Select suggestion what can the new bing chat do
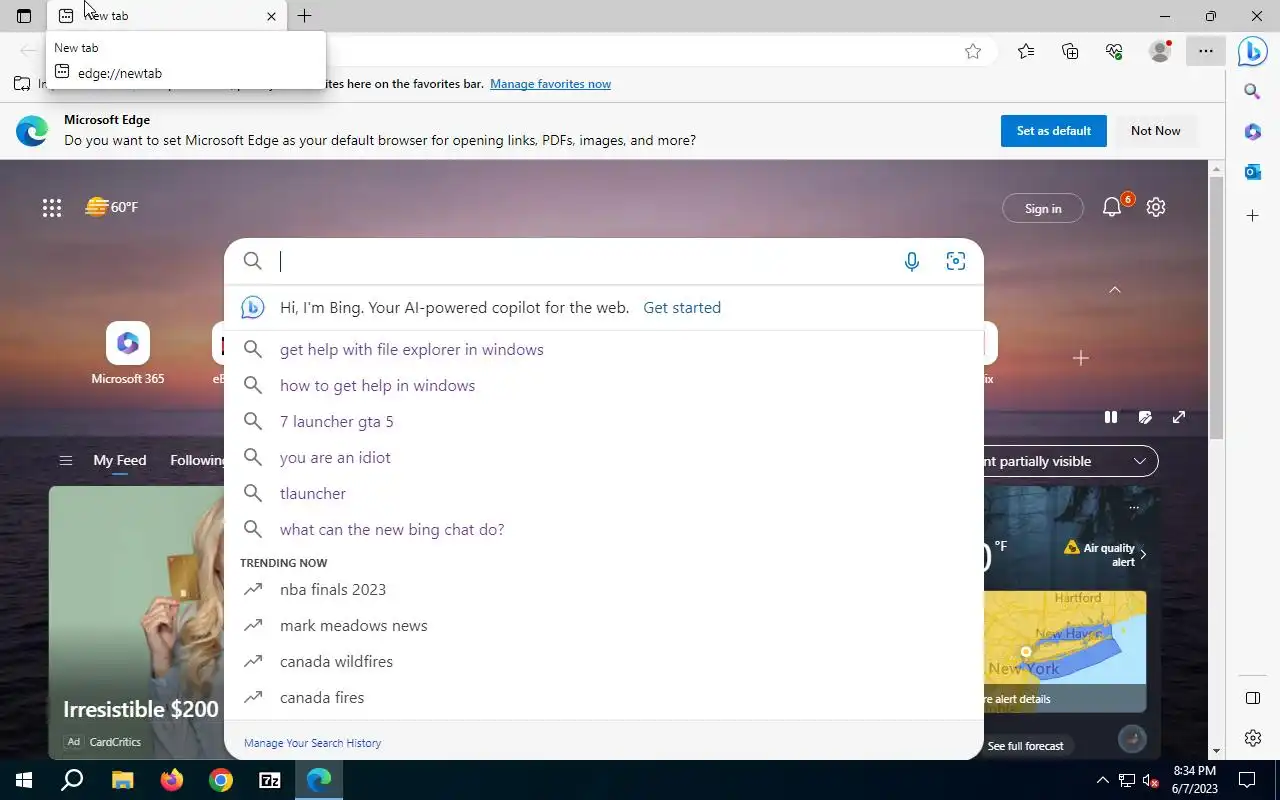The width and height of the screenshot is (1280, 800). [x=604, y=530]
